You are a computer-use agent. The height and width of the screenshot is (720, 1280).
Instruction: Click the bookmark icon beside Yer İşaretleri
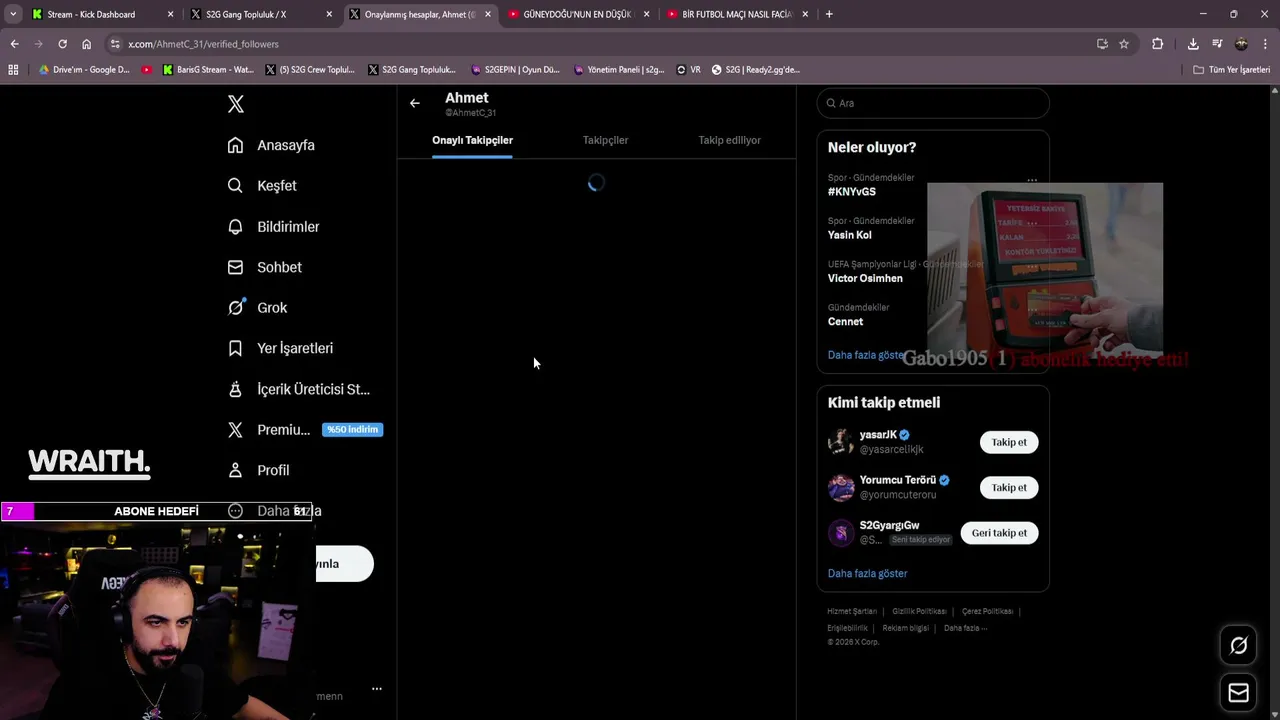click(235, 348)
